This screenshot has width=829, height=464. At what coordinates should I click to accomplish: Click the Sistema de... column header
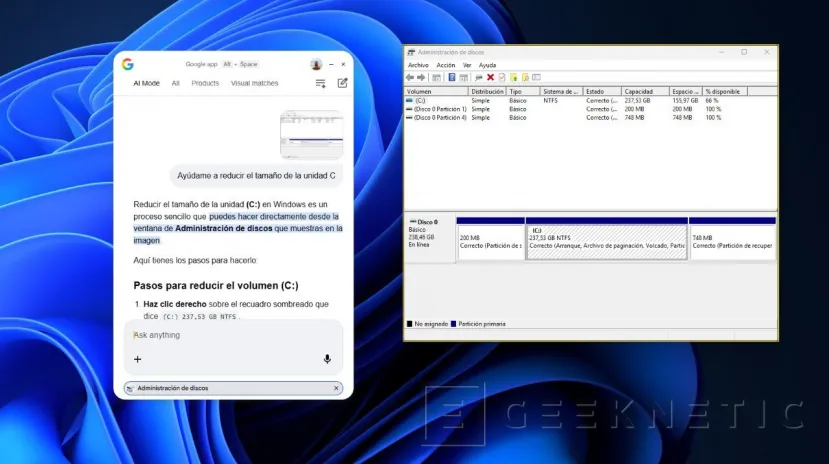coord(561,91)
